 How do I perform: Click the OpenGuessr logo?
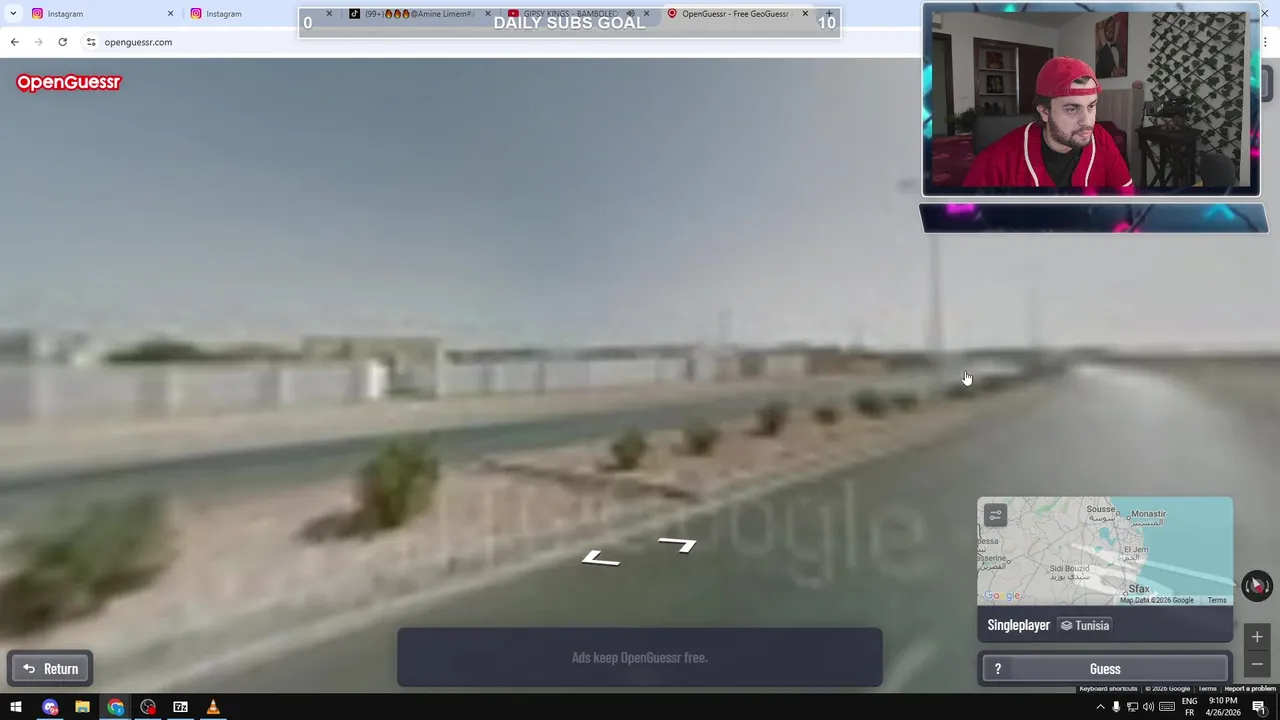[x=68, y=83]
